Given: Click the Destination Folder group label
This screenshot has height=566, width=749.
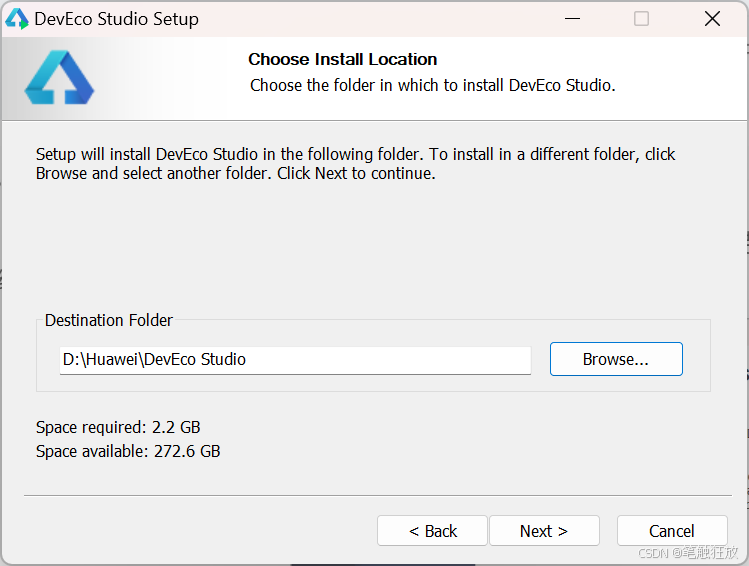Looking at the screenshot, I should coord(108,320).
